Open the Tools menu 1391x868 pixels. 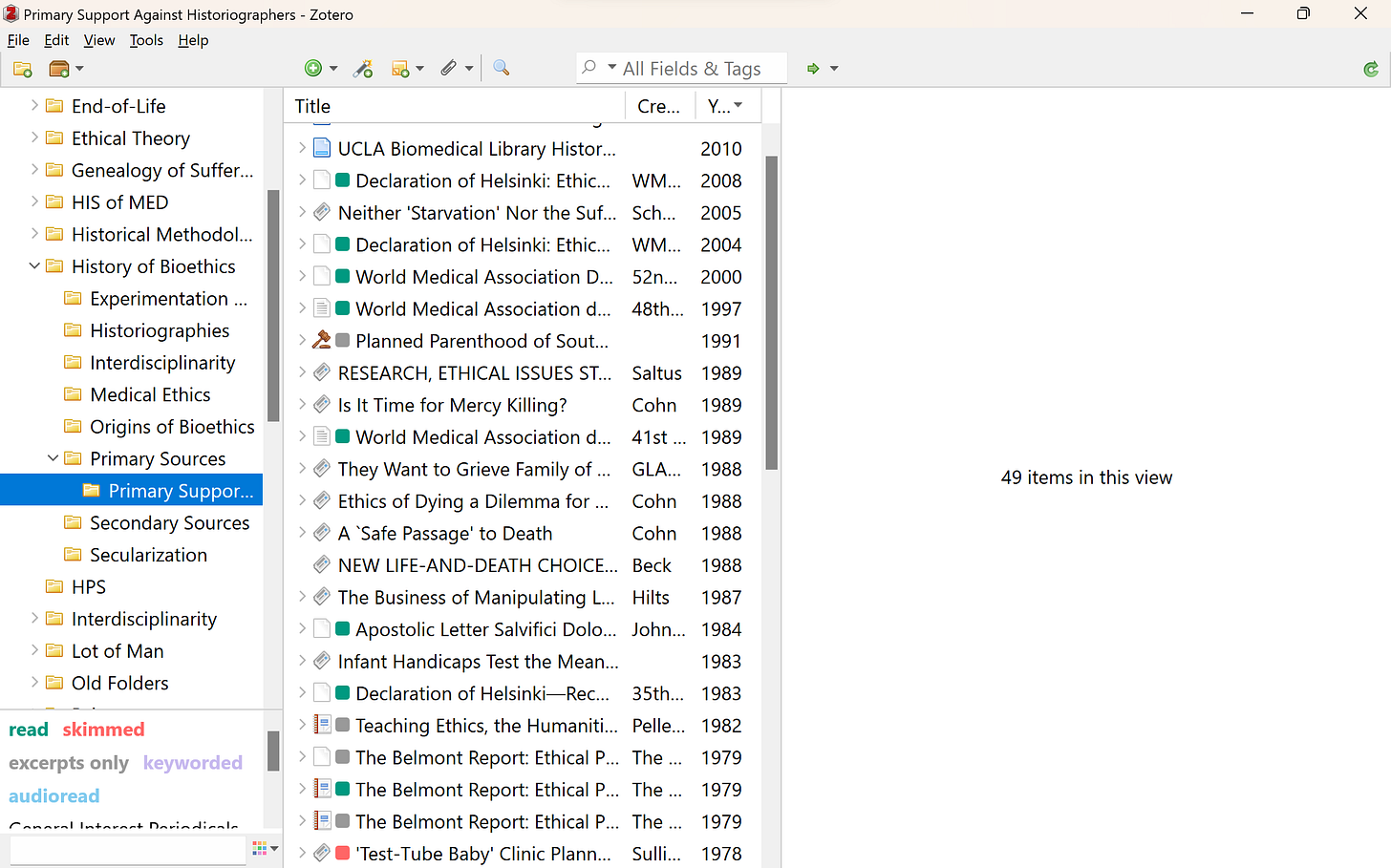coord(146,40)
